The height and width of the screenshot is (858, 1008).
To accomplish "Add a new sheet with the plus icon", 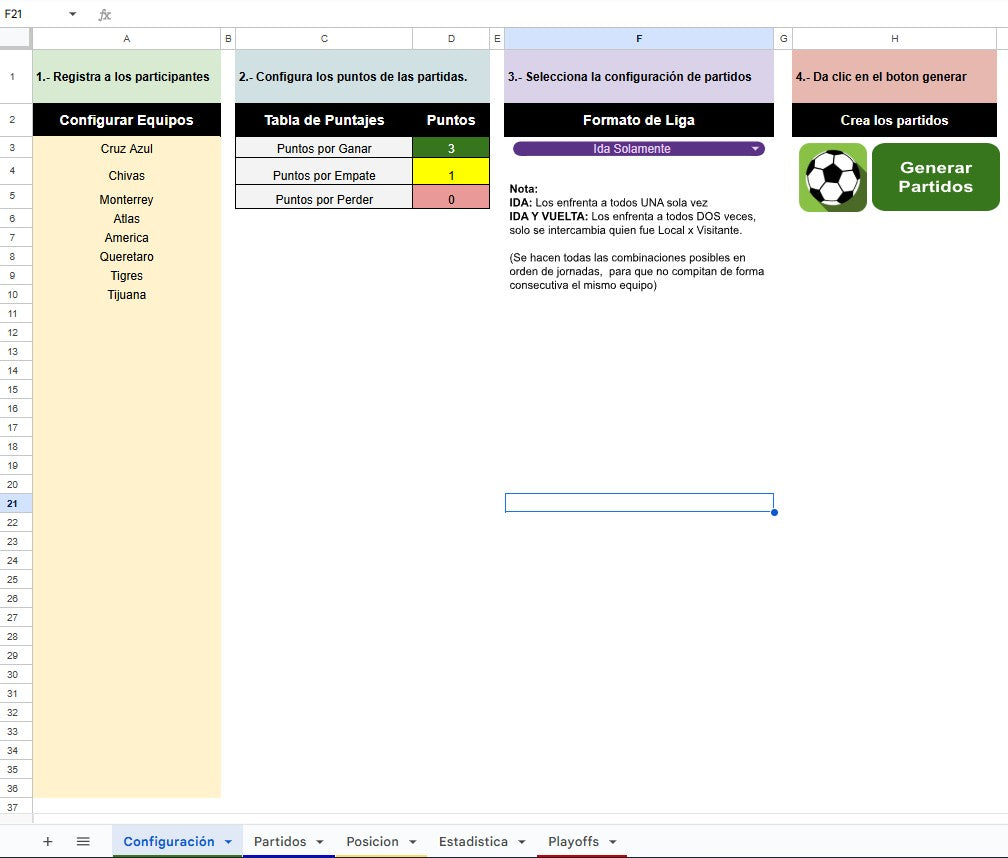I will [47, 841].
